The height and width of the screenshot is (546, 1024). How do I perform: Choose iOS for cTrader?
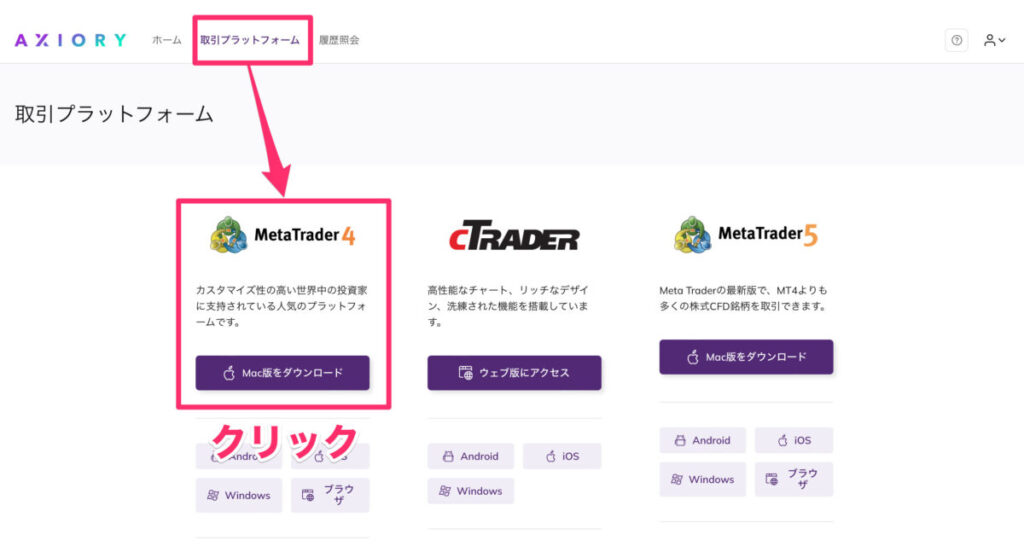pos(562,456)
